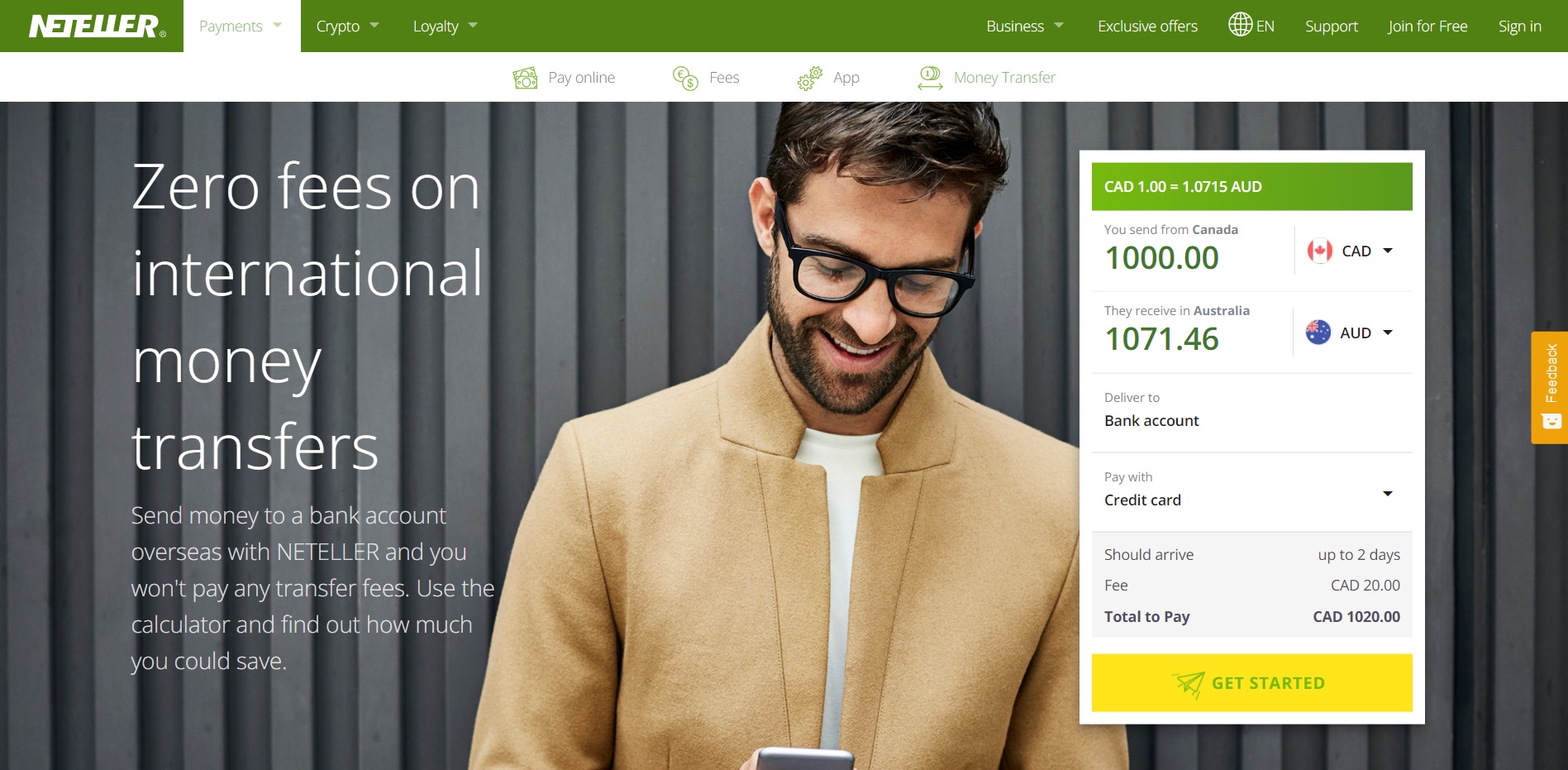Screen dimensions: 1568x770
Task: Click the paper plane icon on Get Started
Action: click(x=1189, y=683)
